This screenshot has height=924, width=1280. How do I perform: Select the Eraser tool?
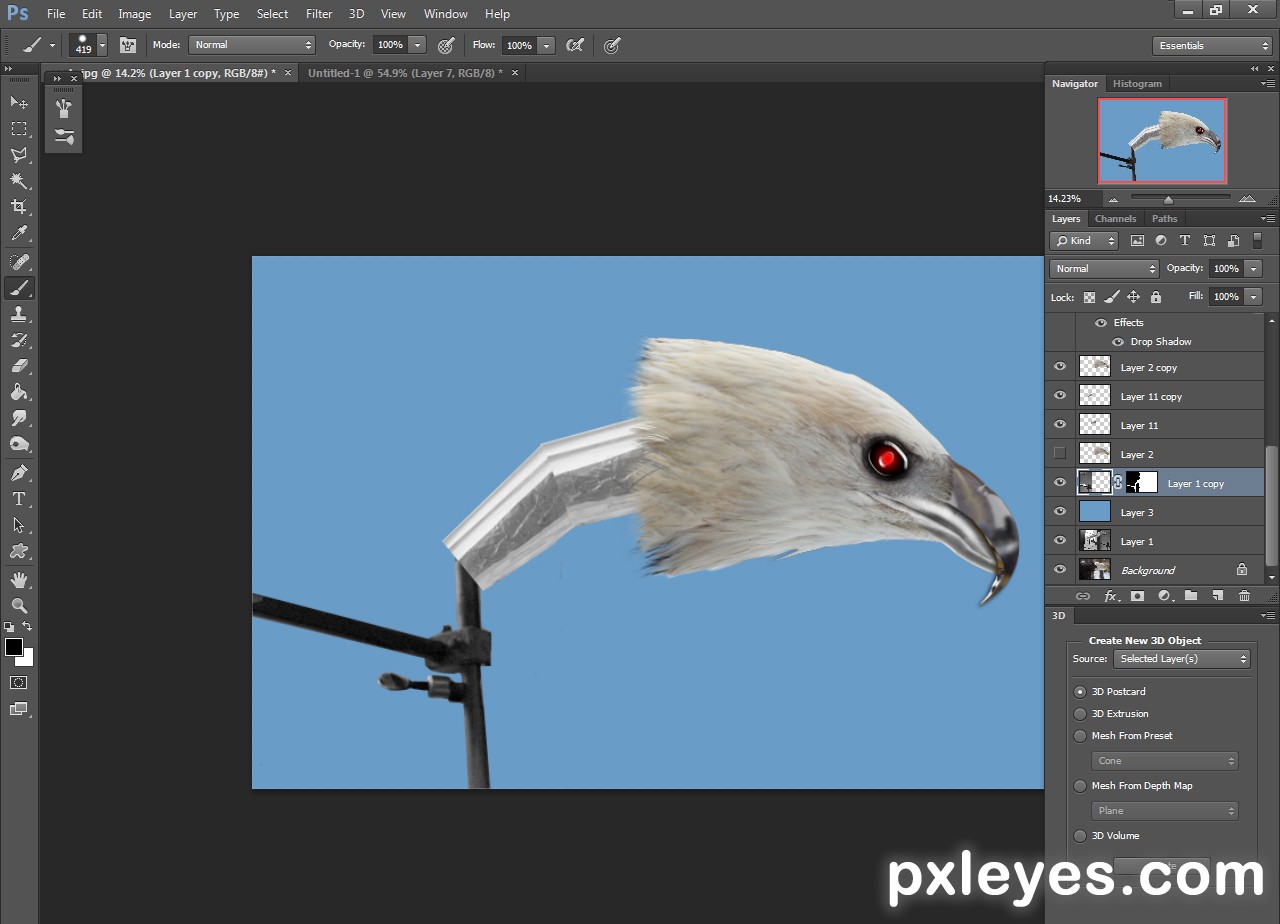coord(19,366)
